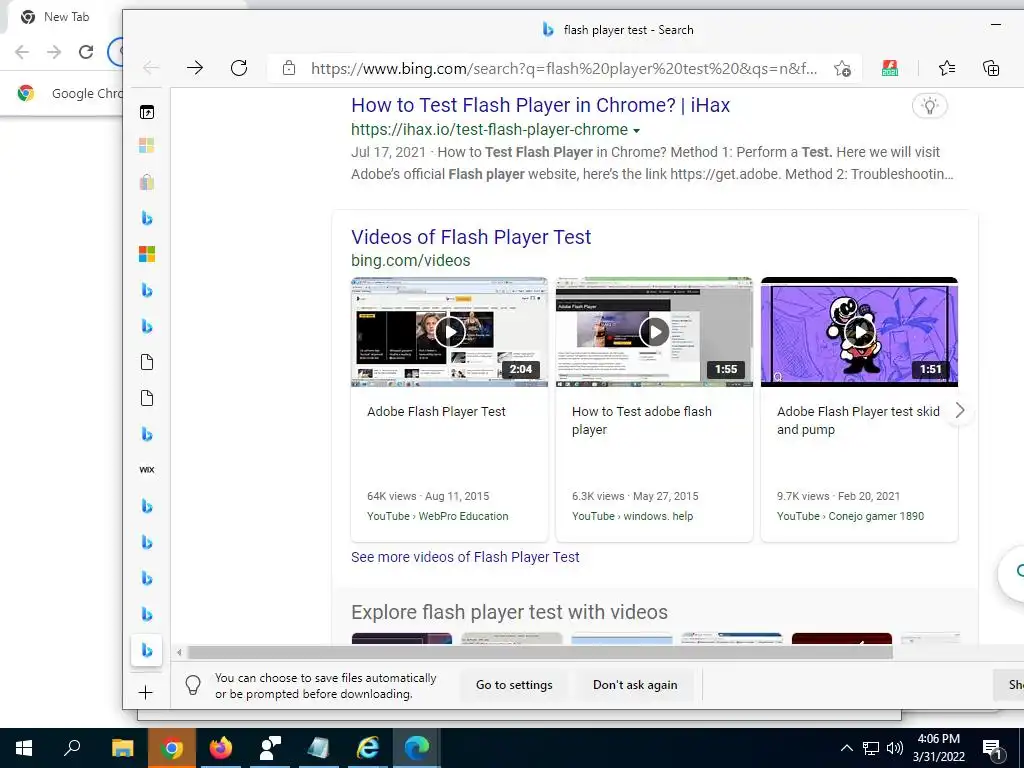This screenshot has height=768, width=1024.
Task: Switch to the Wix vertical tab
Action: (147, 470)
